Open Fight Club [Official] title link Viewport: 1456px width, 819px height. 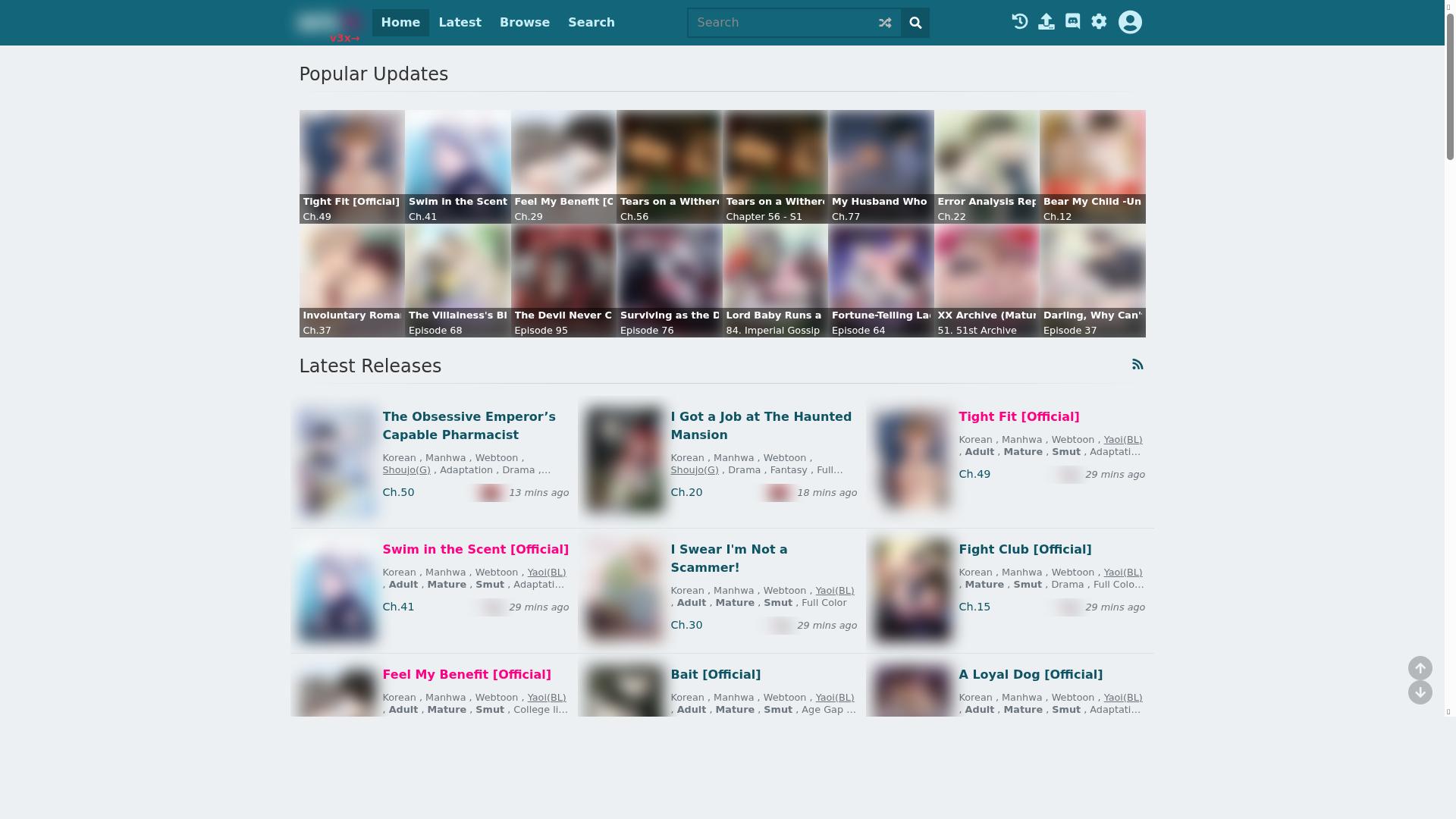pos(1025,549)
